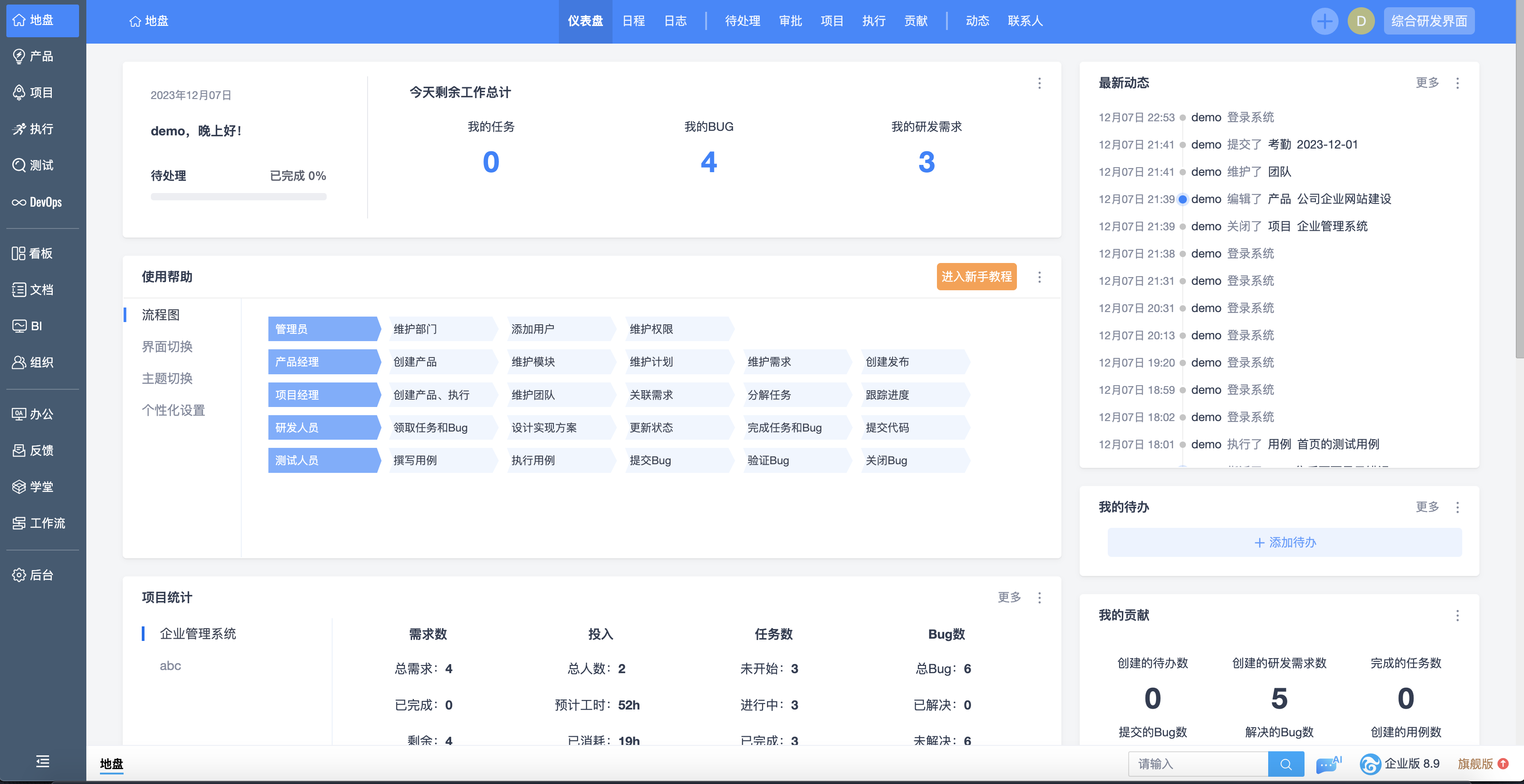This screenshot has width=1524, height=784.
Task: Open the 我的BUG count 4
Action: 709,162
